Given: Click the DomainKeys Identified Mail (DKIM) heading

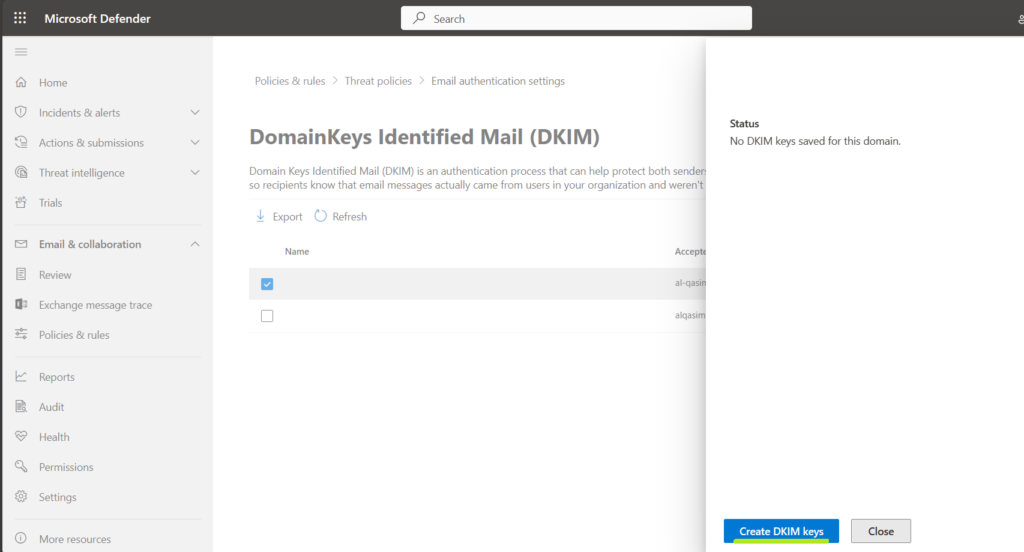Looking at the screenshot, I should click(x=424, y=137).
